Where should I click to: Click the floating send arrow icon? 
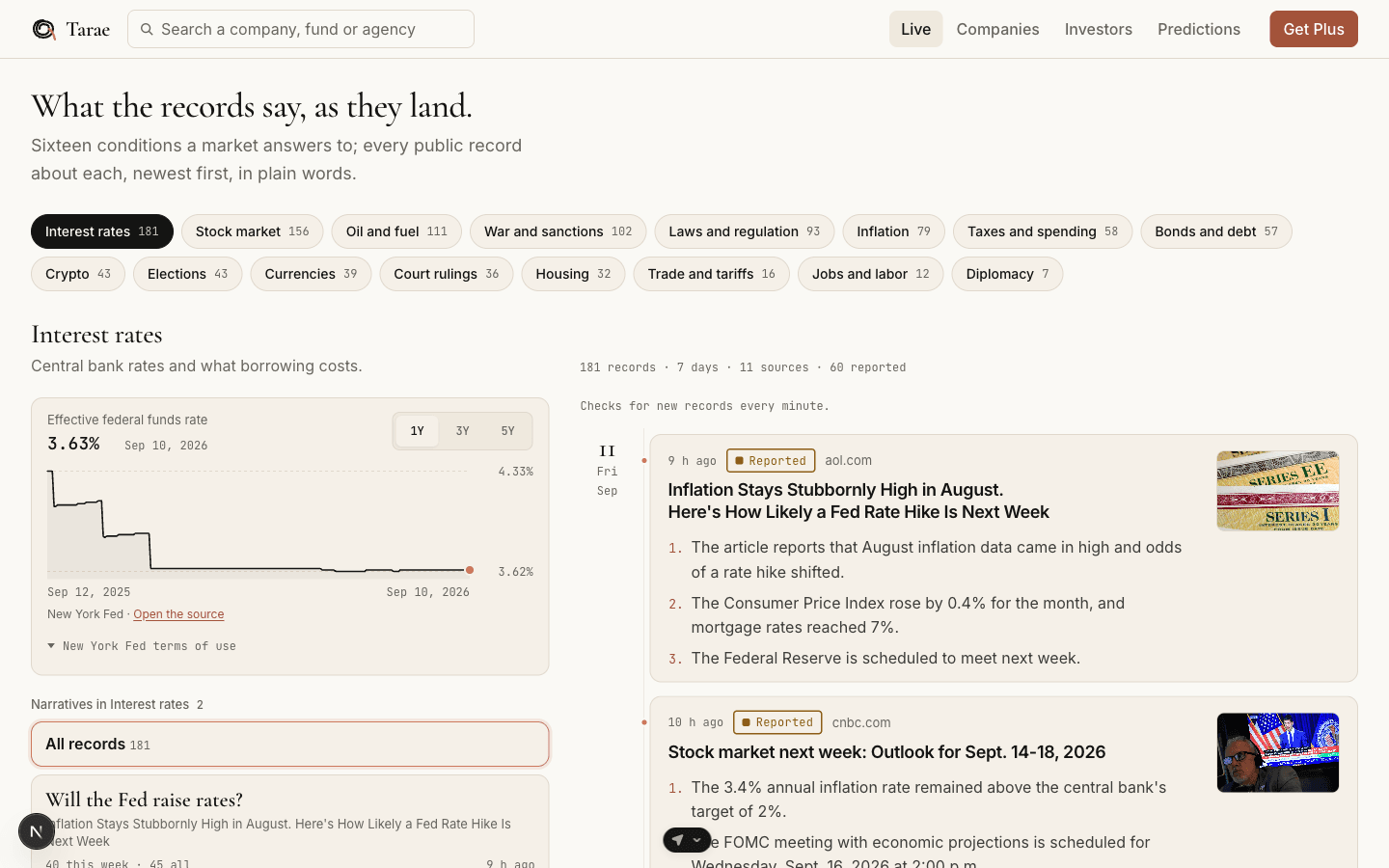tap(677, 840)
